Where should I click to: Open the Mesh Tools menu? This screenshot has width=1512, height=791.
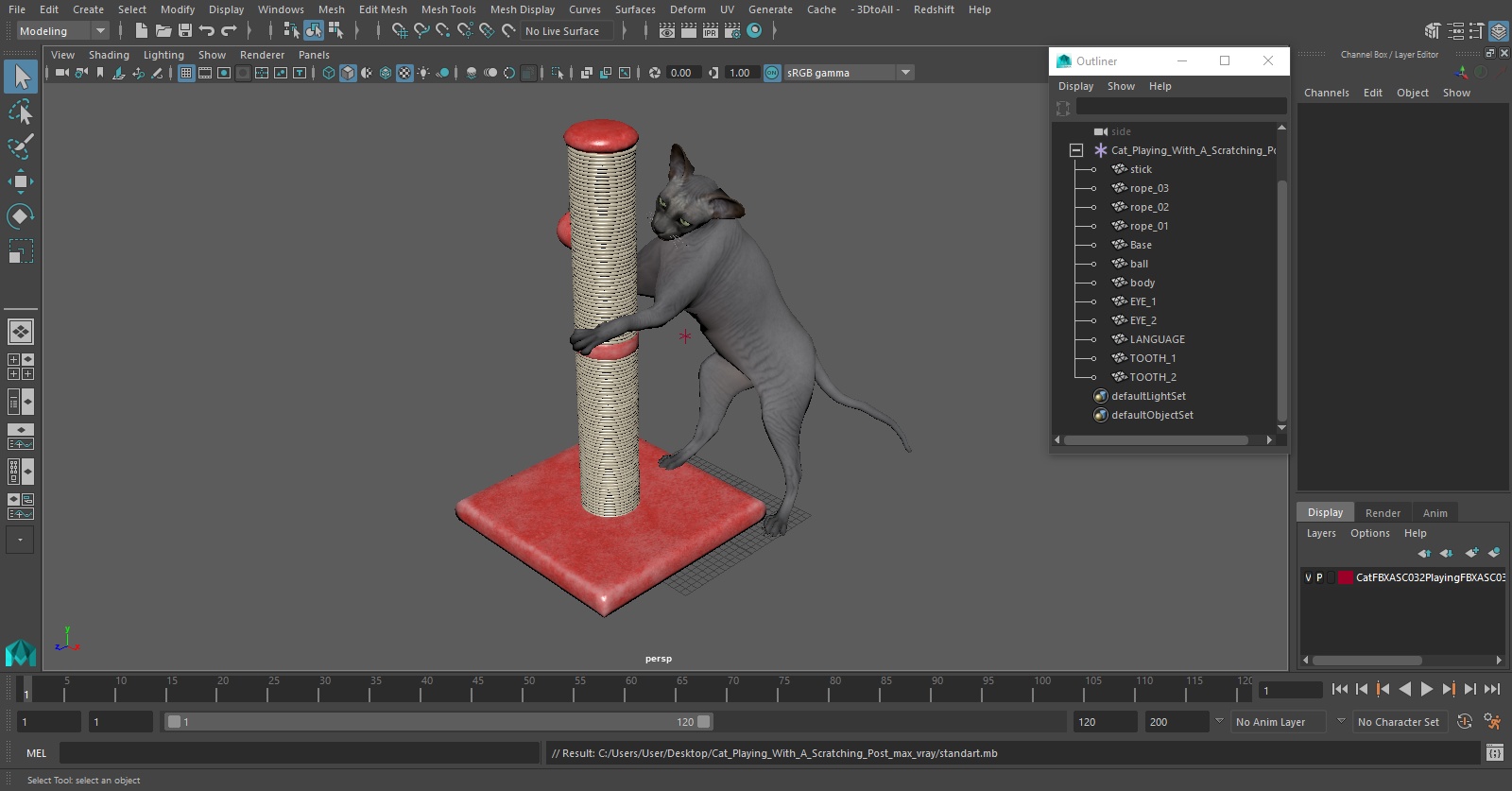click(448, 9)
